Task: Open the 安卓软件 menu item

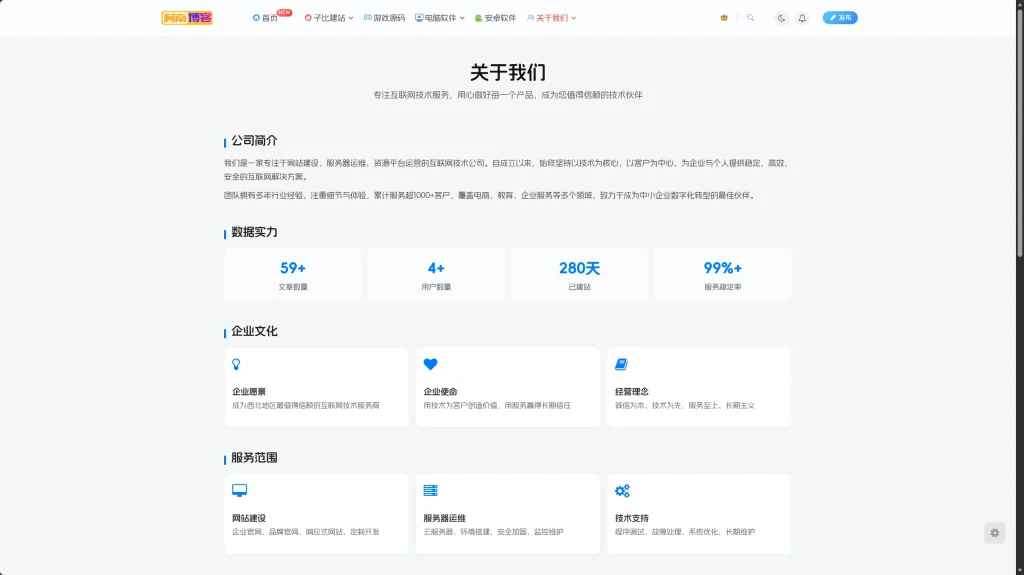Action: pyautogui.click(x=495, y=18)
